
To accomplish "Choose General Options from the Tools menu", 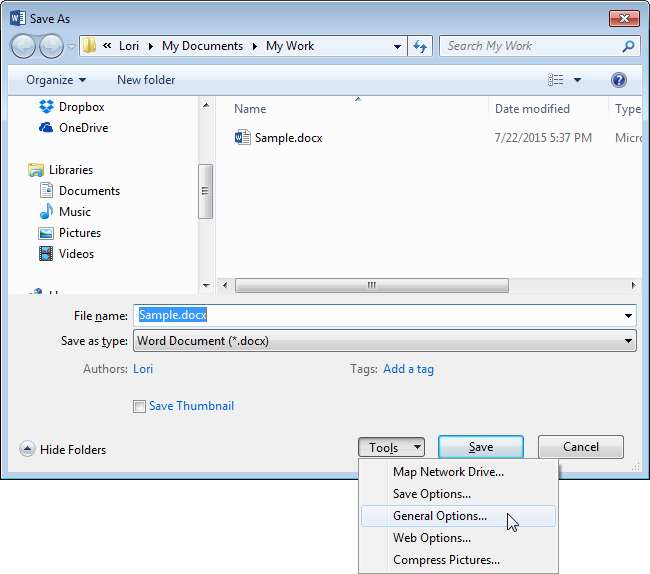I will pyautogui.click(x=440, y=516).
